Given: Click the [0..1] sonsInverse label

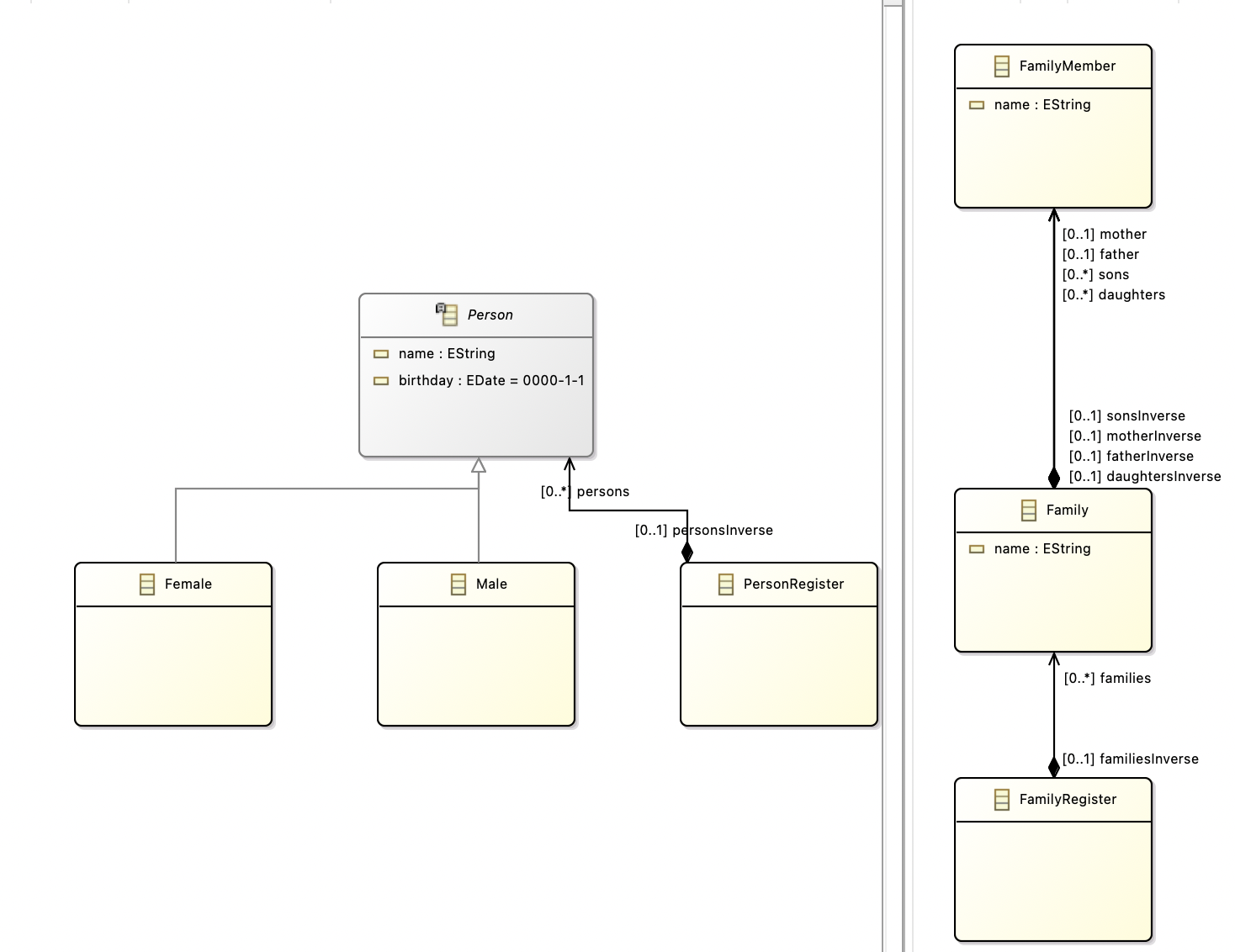Looking at the screenshot, I should [1127, 416].
